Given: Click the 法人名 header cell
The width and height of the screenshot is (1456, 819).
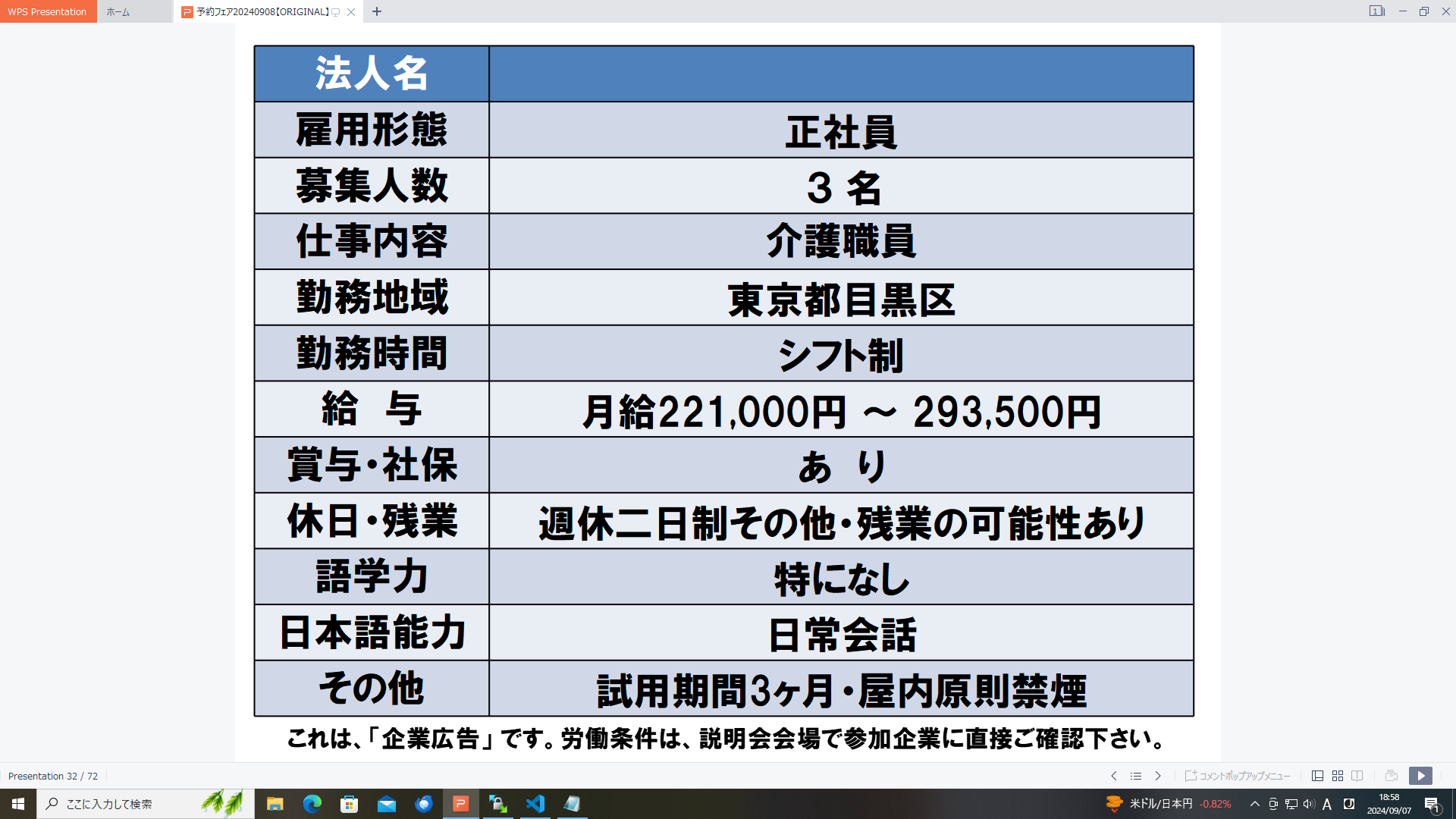Looking at the screenshot, I should coord(372,74).
